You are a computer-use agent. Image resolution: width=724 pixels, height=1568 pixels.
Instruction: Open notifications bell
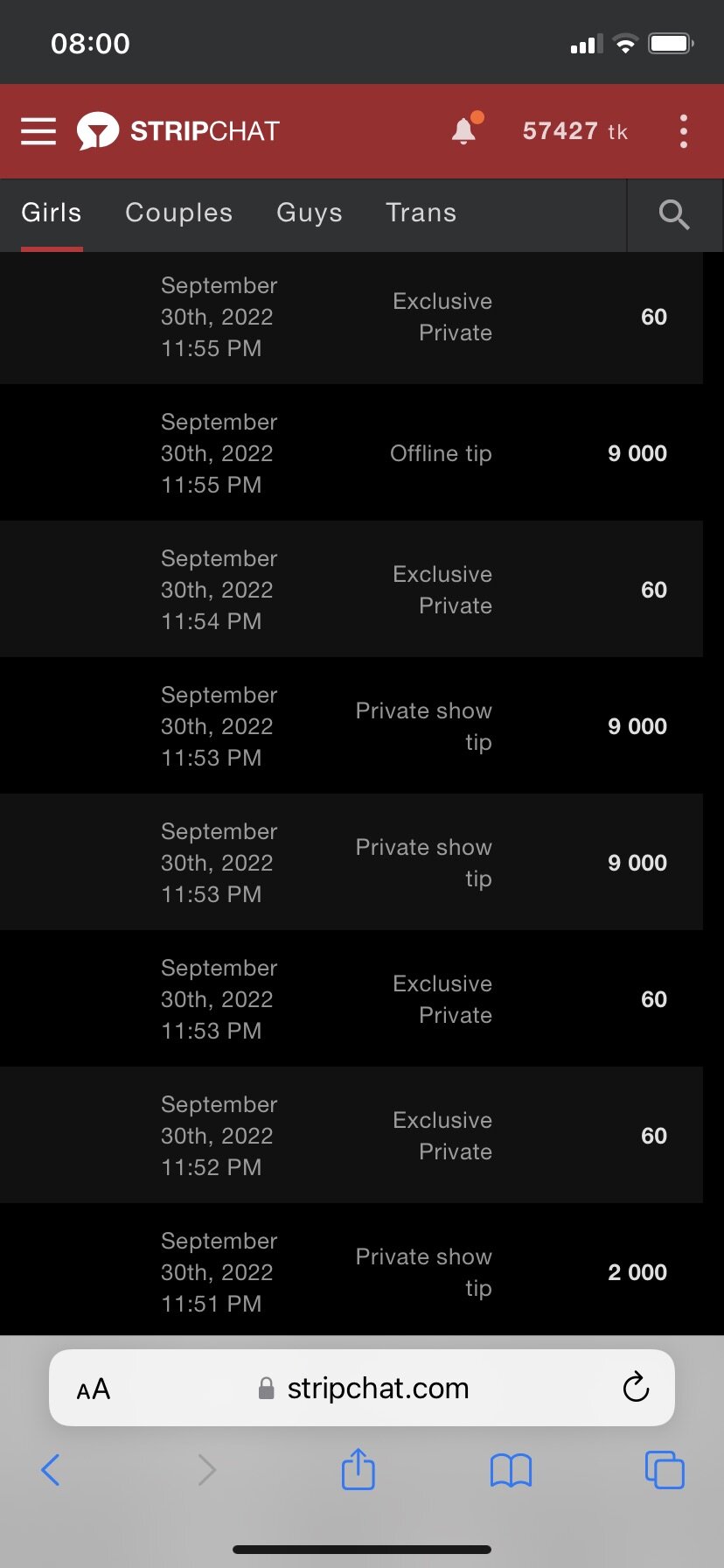pyautogui.click(x=464, y=131)
